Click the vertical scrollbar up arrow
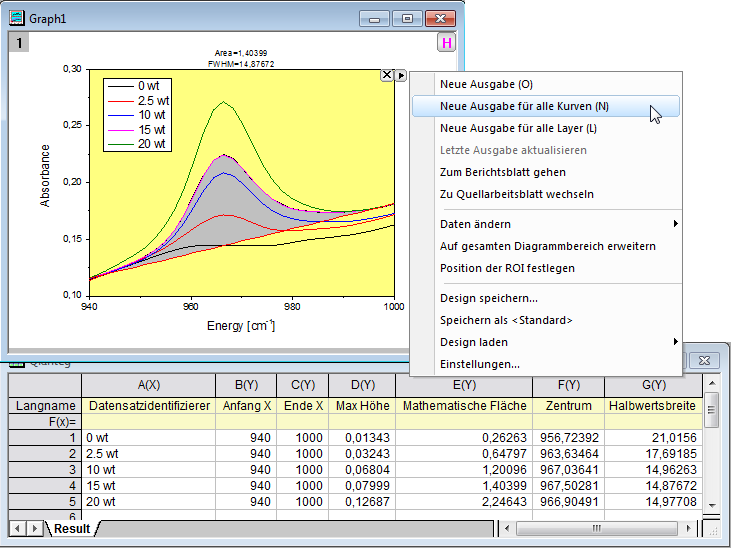 (x=711, y=383)
